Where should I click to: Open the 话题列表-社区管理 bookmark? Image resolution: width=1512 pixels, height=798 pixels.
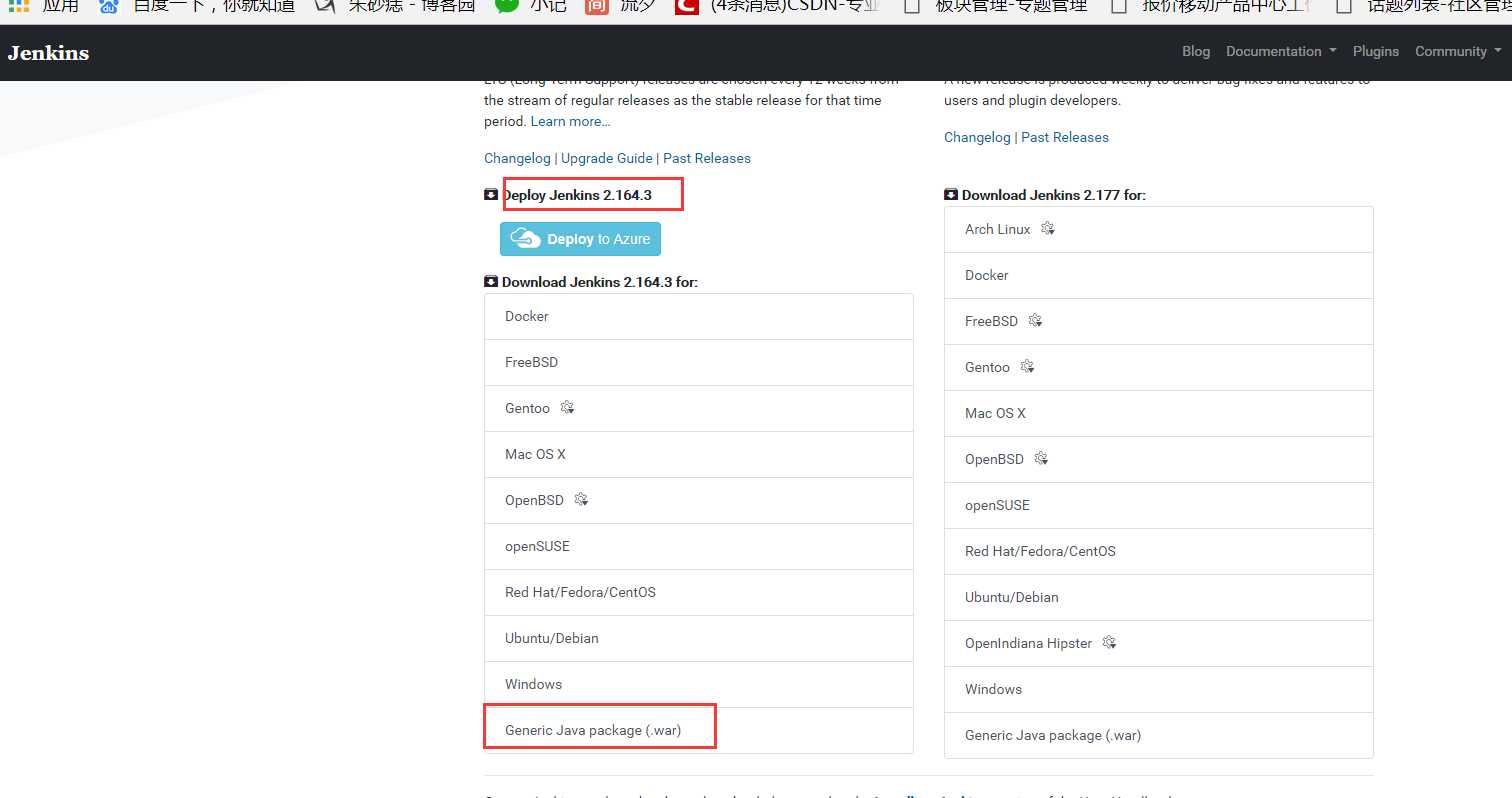click(x=1423, y=6)
